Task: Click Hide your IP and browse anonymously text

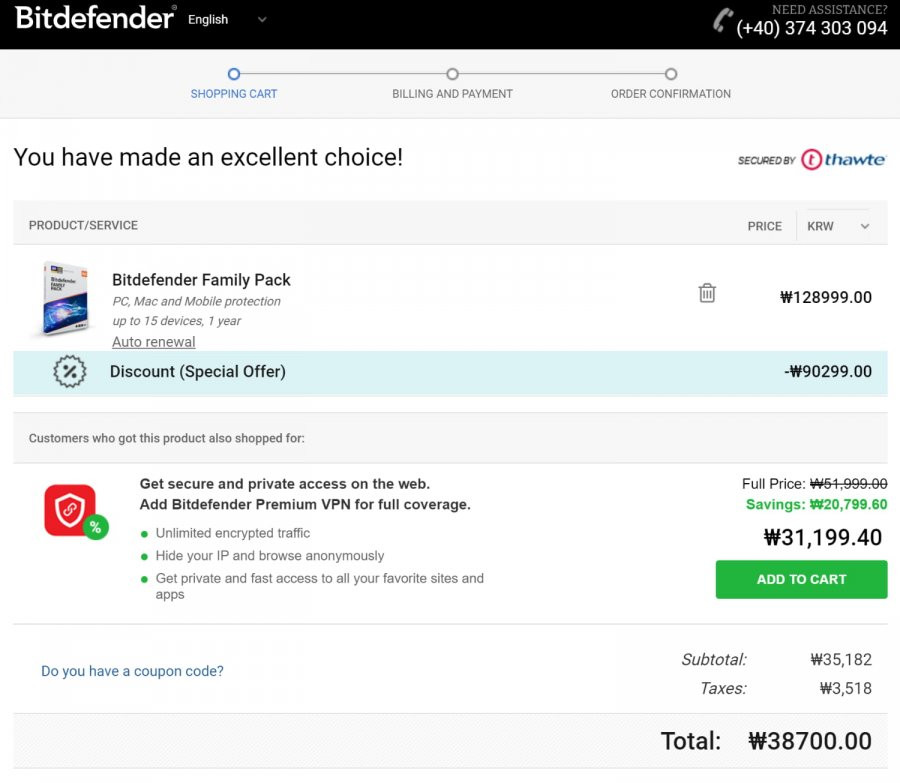Action: coord(270,556)
